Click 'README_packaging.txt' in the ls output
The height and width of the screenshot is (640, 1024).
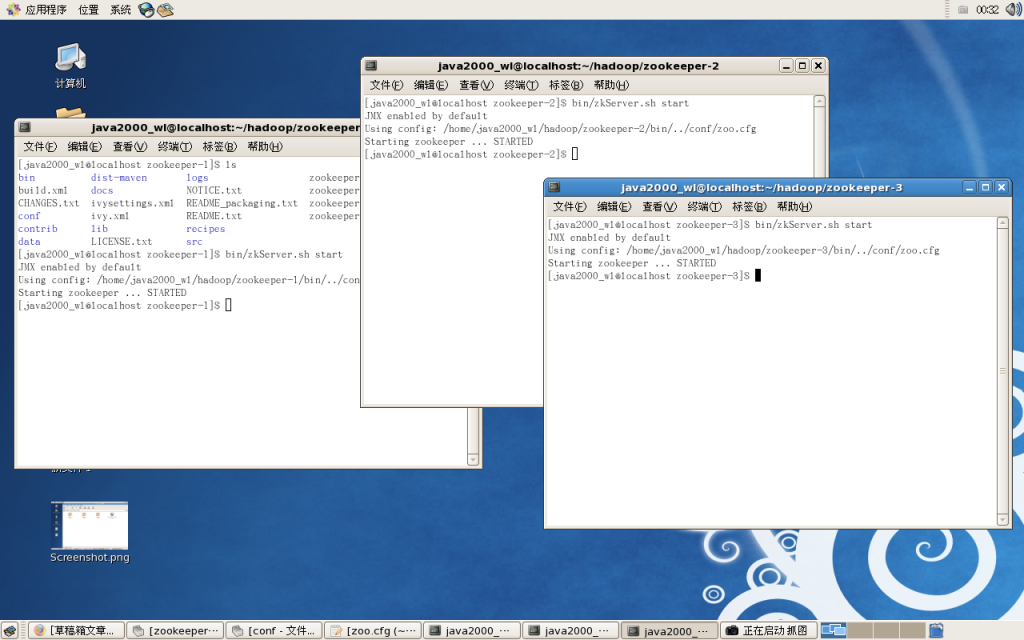[242, 203]
